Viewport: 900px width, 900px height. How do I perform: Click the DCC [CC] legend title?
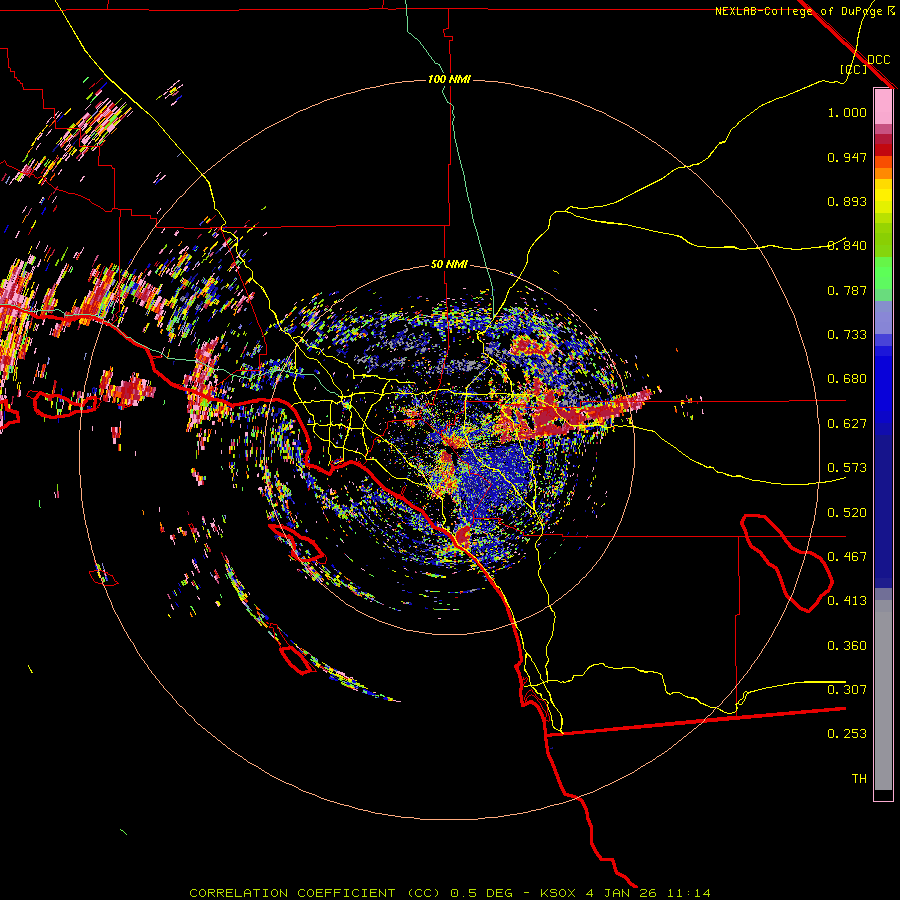(x=865, y=64)
